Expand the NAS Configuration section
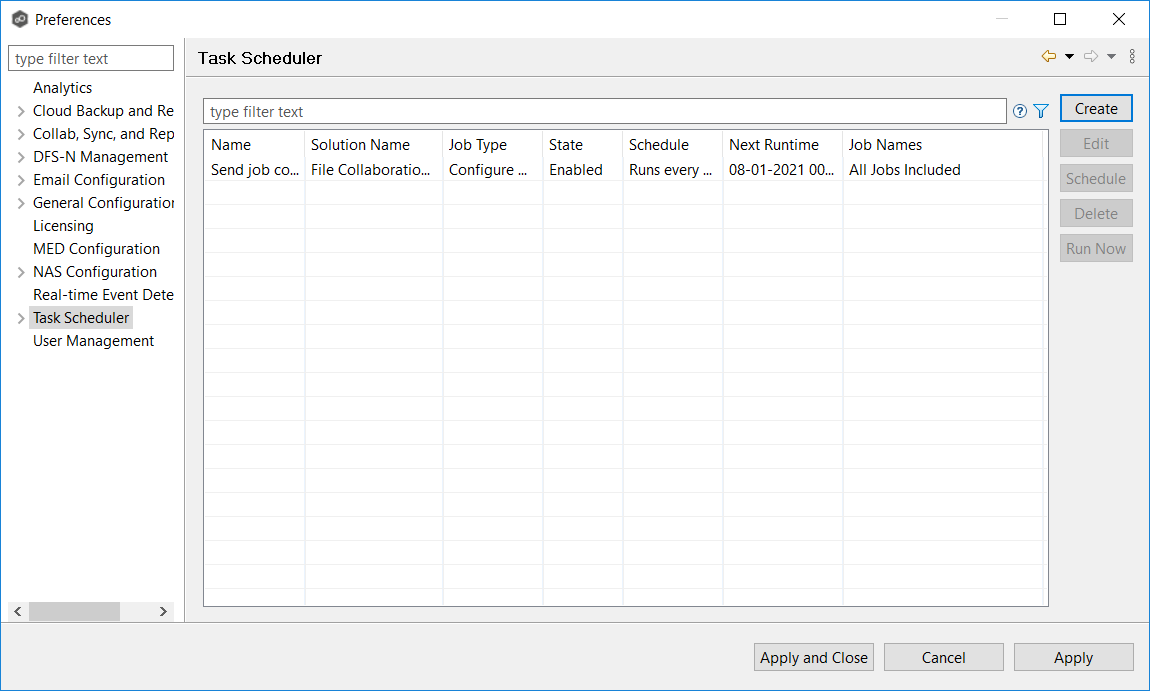1150x691 pixels. click(x=19, y=271)
